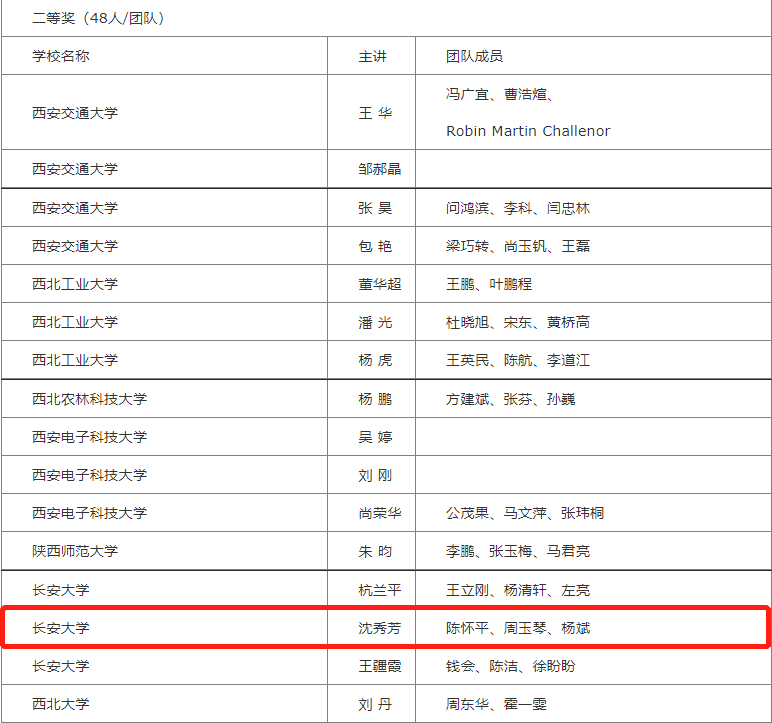
Task: Select the 陕西师范大学 school cell
Action: 74,551
